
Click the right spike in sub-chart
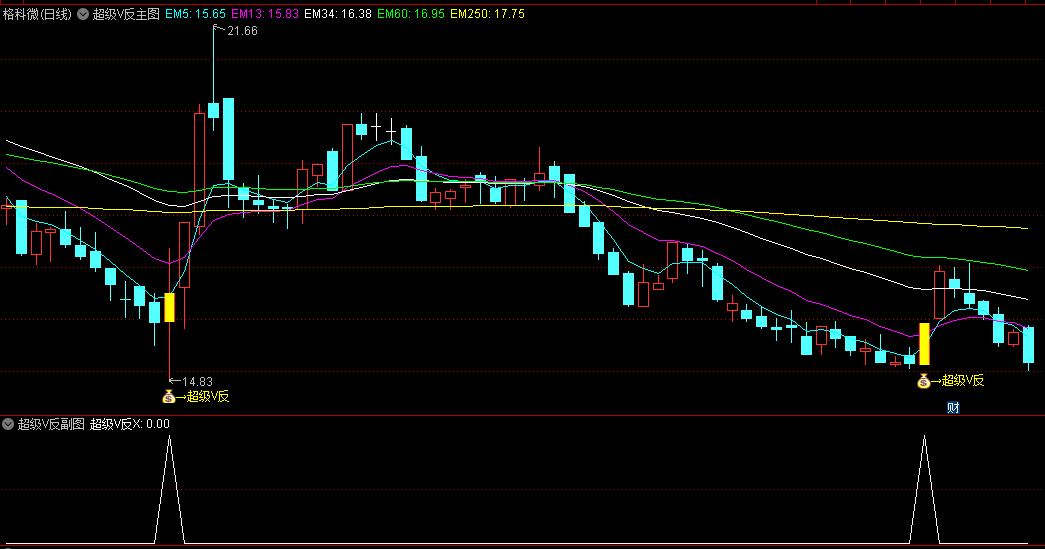(x=924, y=490)
